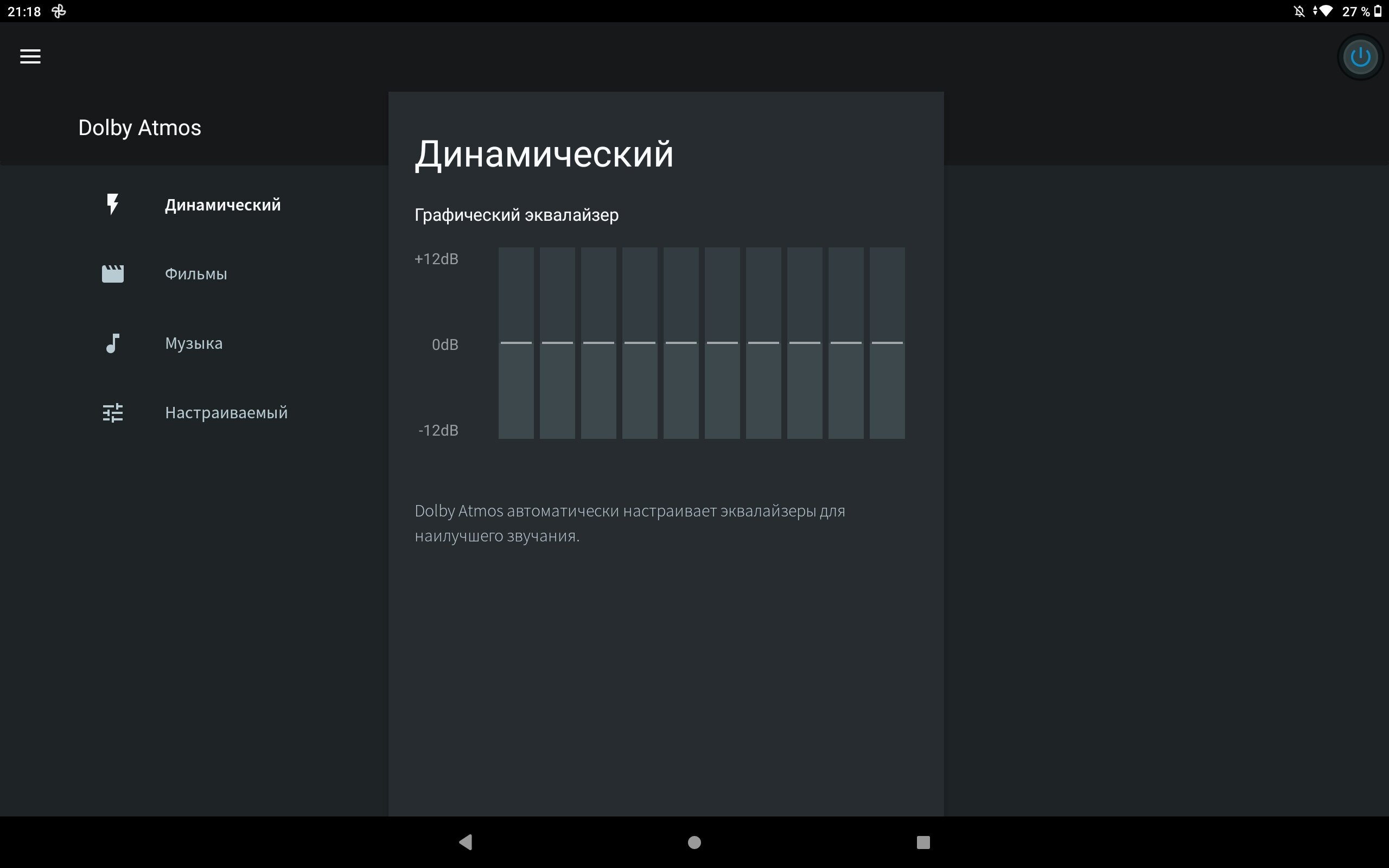Click the seventh equalizer band slider
This screenshot has width=1389, height=868.
click(763, 343)
